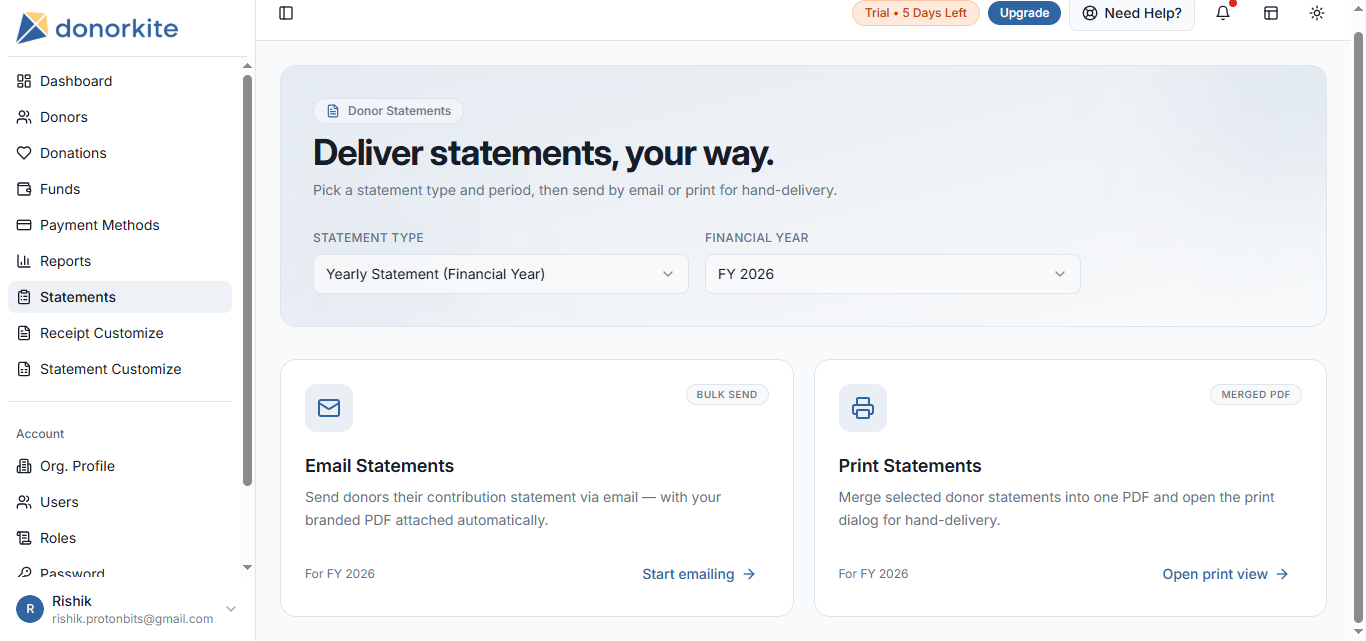
Task: Open Org. Profile settings
Action: [x=120, y=466]
